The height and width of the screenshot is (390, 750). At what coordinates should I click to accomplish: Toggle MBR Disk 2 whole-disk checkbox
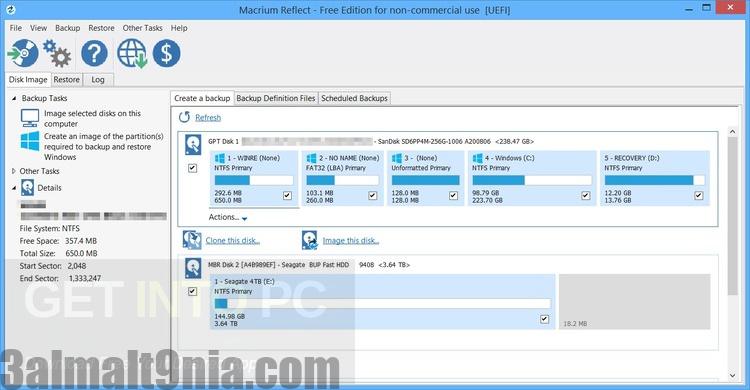[x=192, y=291]
